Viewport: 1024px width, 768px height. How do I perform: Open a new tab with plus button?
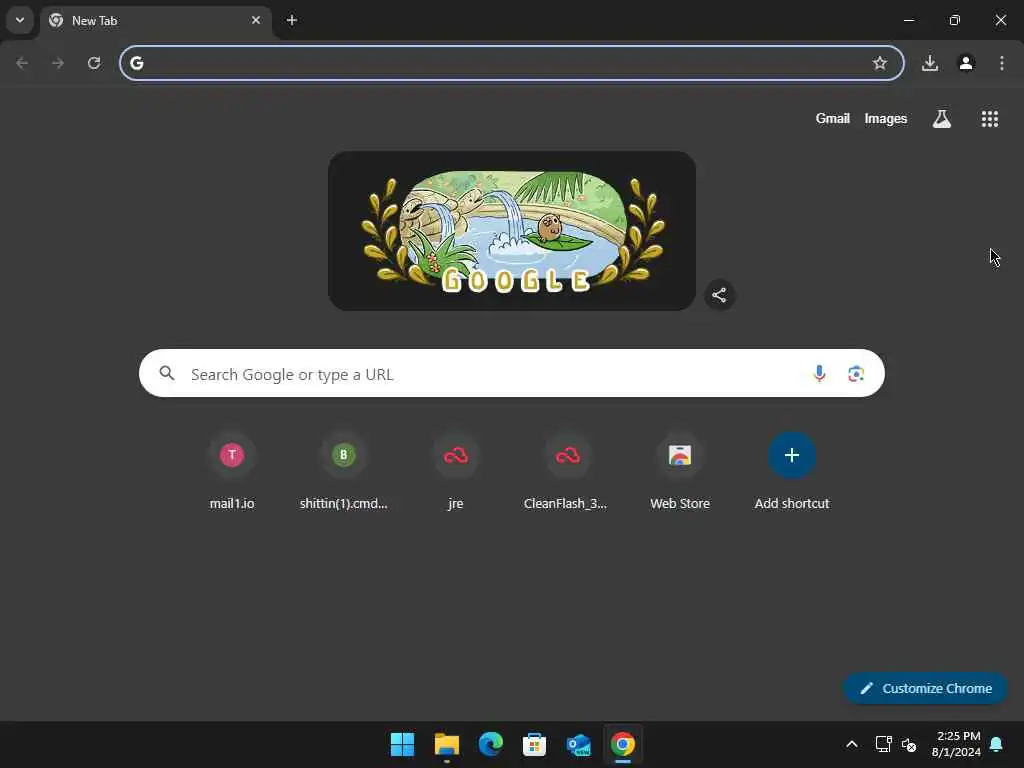click(x=292, y=20)
